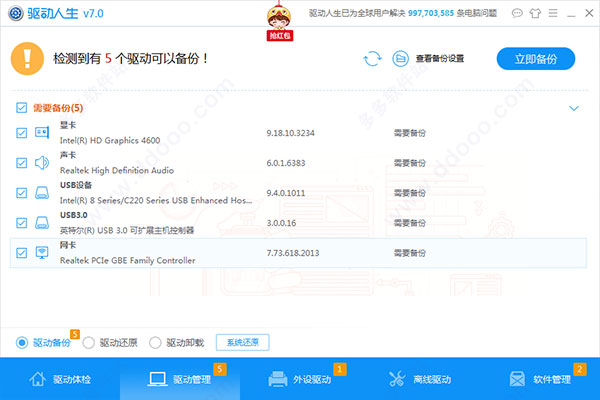
Task: Click 需要备份 status in 显卡 row
Action: (409, 133)
